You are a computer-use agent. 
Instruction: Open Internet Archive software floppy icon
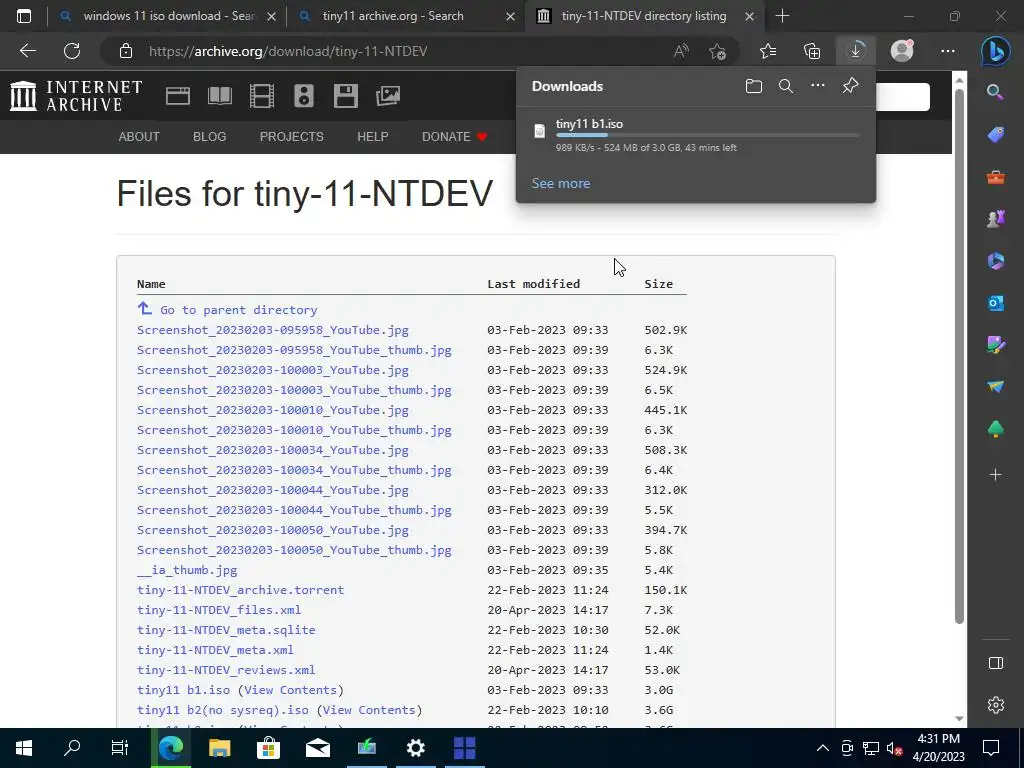coord(345,96)
